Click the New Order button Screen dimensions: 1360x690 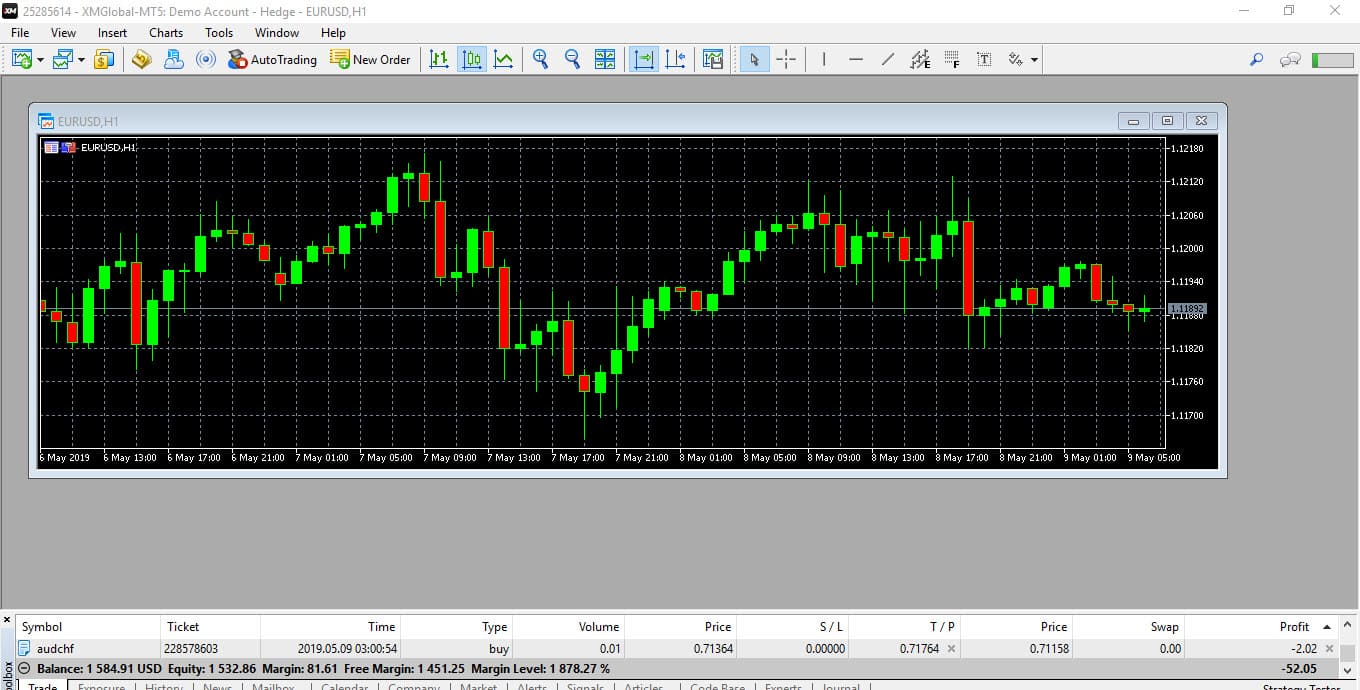370,59
